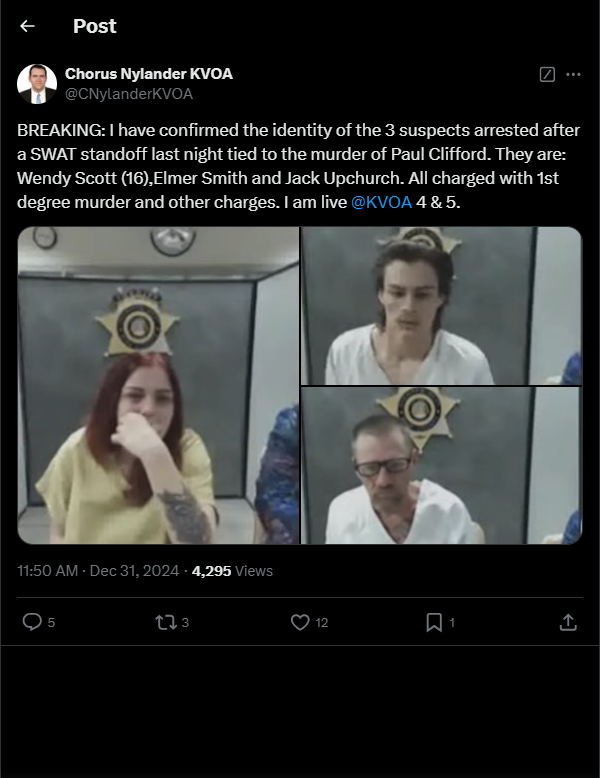Open the bottom-right photo of man in glasses
This screenshot has width=600, height=778.
441,466
